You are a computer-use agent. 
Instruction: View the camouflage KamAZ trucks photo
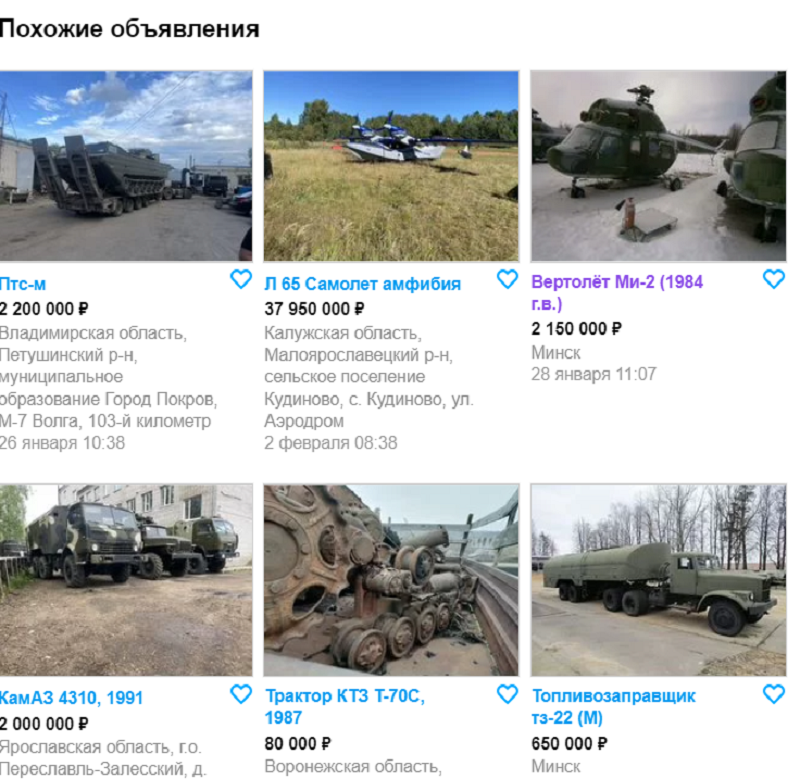point(126,581)
